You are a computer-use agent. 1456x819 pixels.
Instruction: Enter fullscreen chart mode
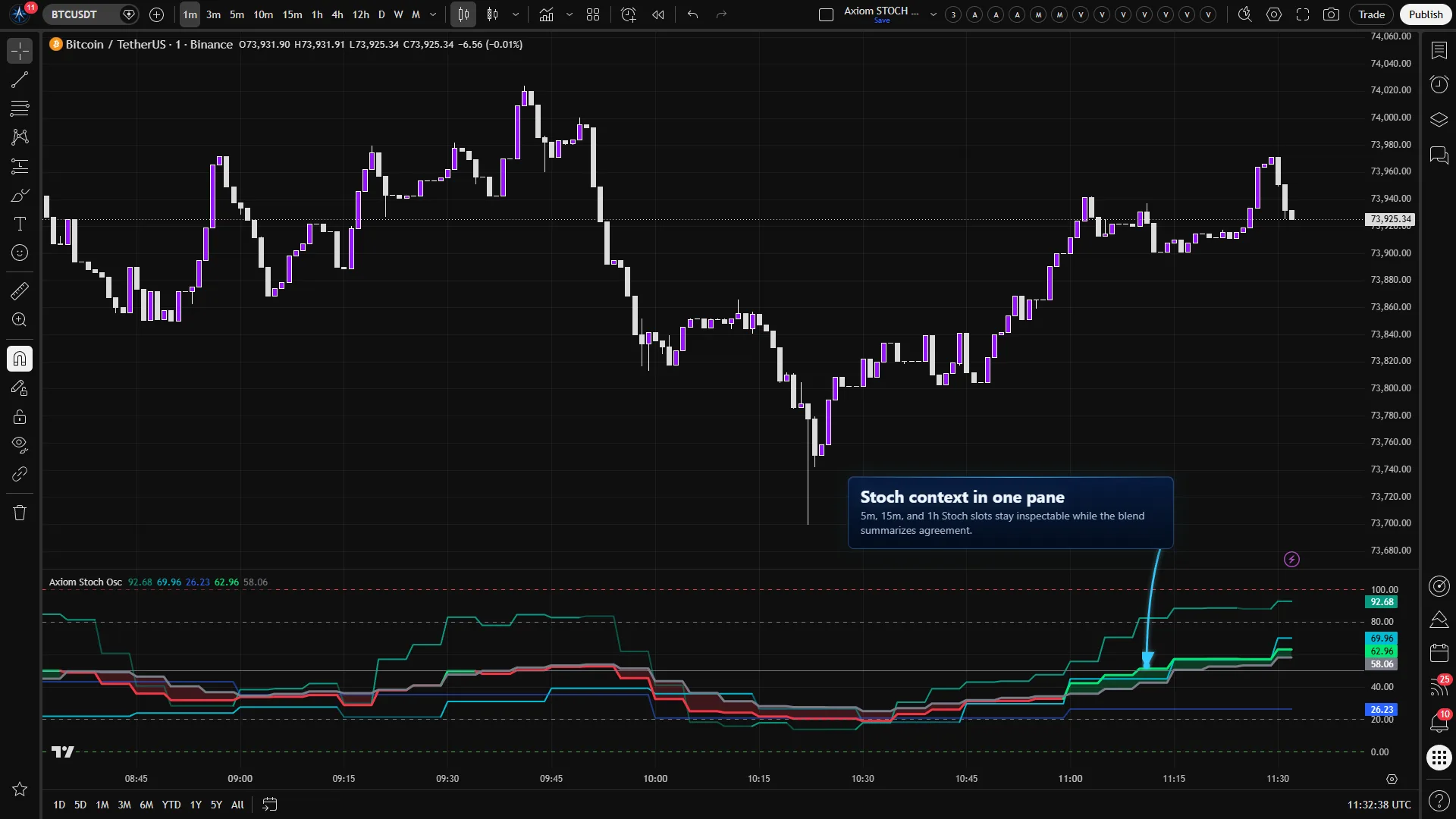pyautogui.click(x=1303, y=14)
